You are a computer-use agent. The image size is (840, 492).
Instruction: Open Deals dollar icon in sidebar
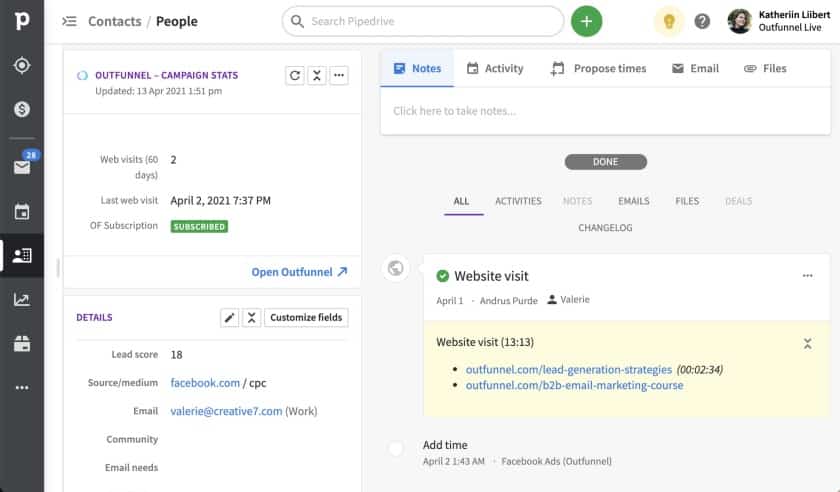point(22,109)
